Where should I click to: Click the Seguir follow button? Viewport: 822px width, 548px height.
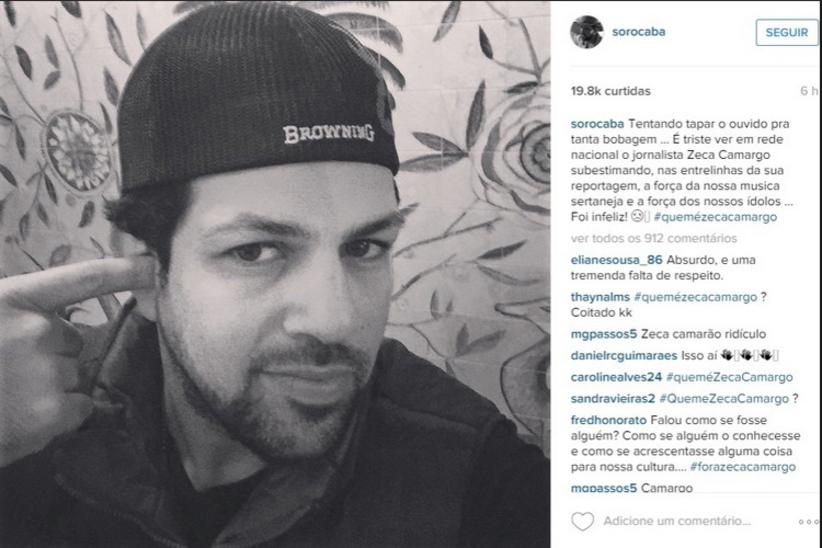(x=786, y=33)
